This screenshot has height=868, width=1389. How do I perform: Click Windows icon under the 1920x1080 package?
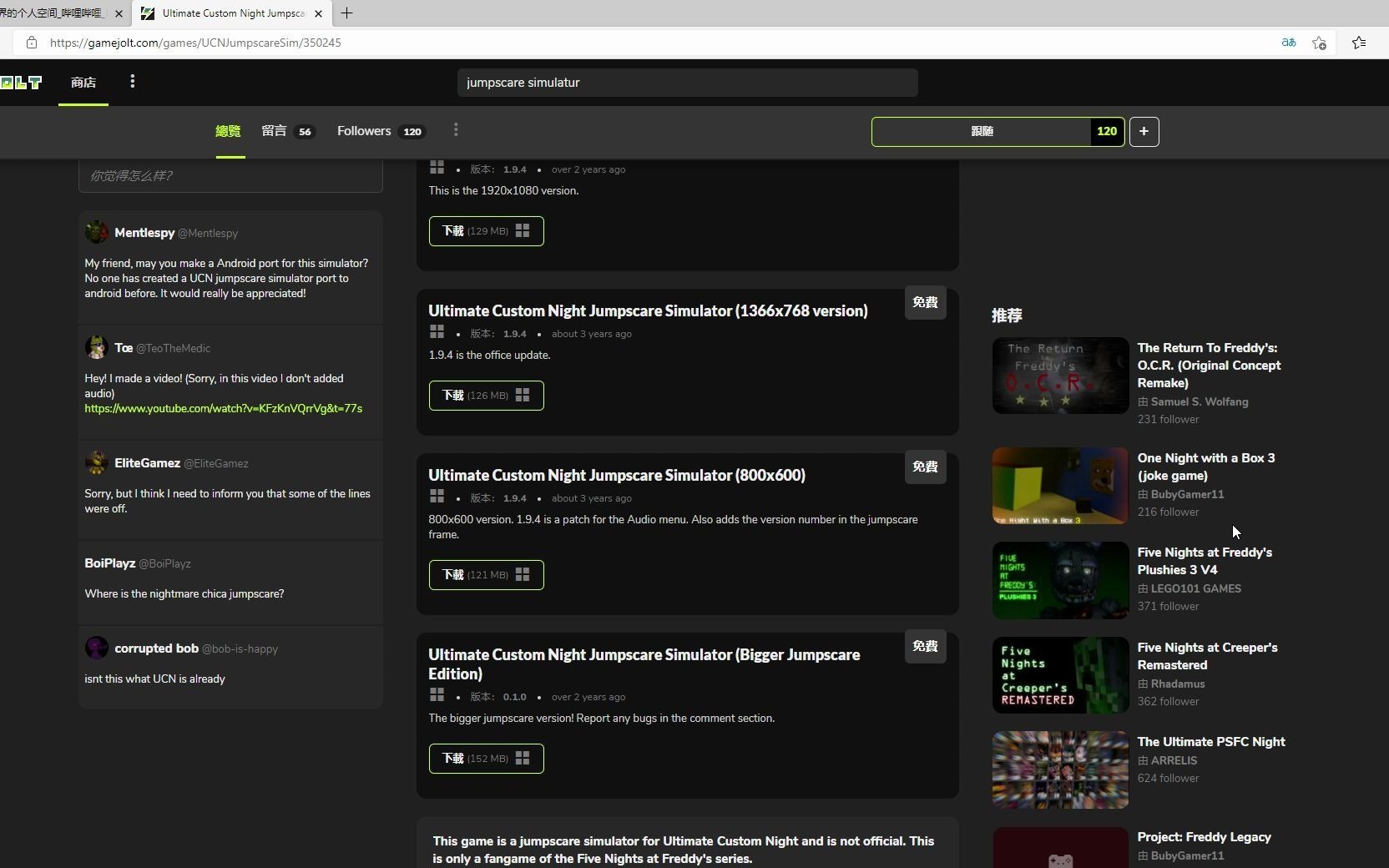coord(437,168)
